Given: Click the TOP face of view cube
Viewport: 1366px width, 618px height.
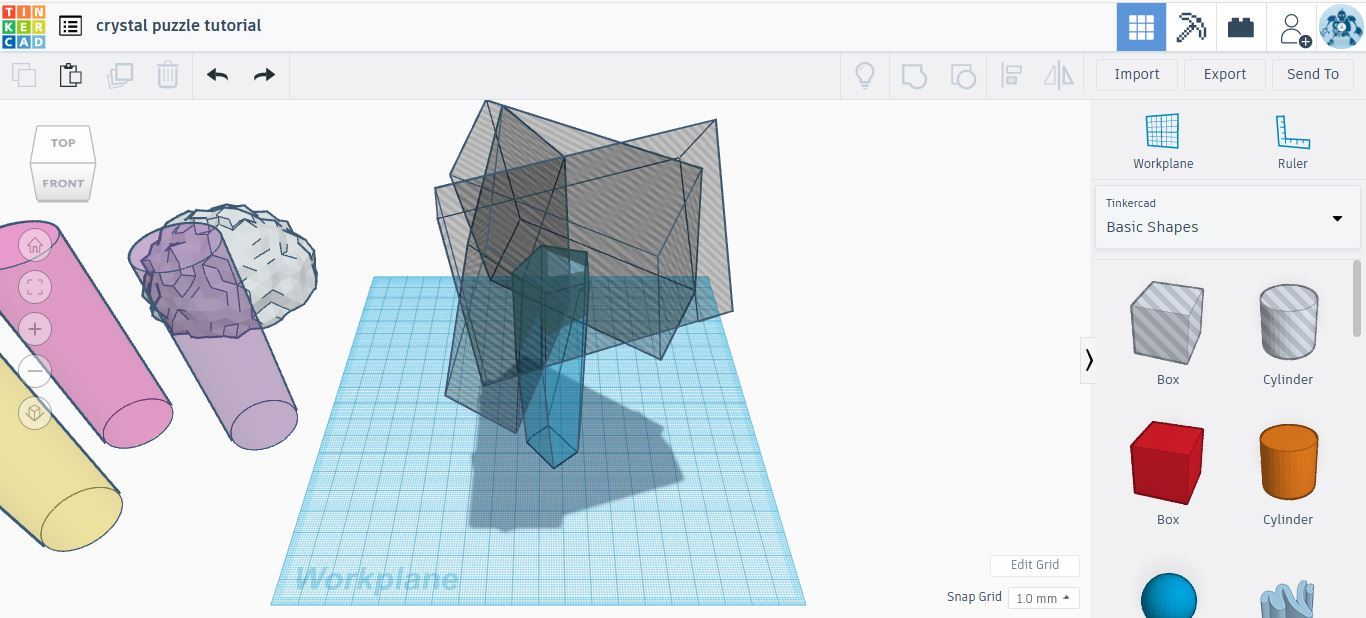Looking at the screenshot, I should [63, 143].
